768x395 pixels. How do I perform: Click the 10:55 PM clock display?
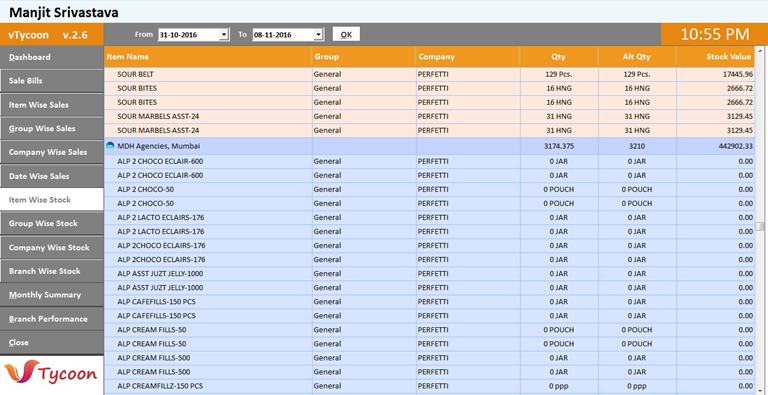tap(715, 34)
